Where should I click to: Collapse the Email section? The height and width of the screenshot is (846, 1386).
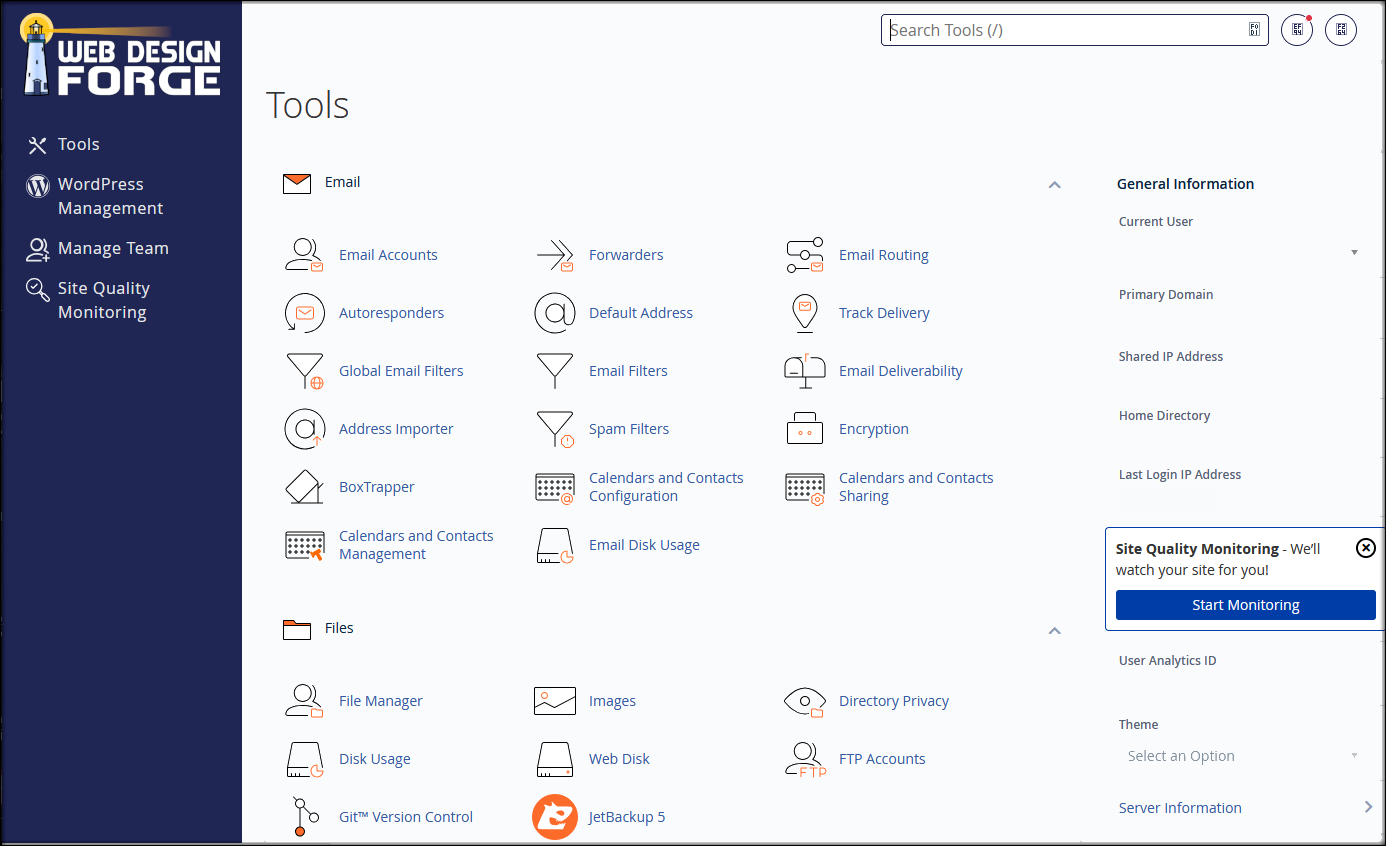pyautogui.click(x=1054, y=185)
